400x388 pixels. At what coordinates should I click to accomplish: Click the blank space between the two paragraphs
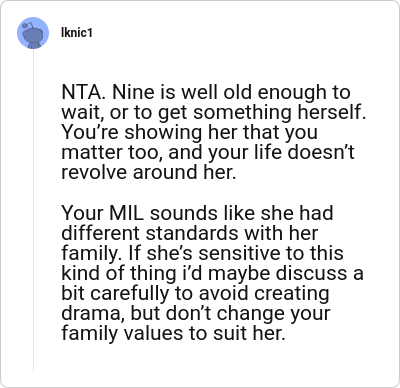213,192
